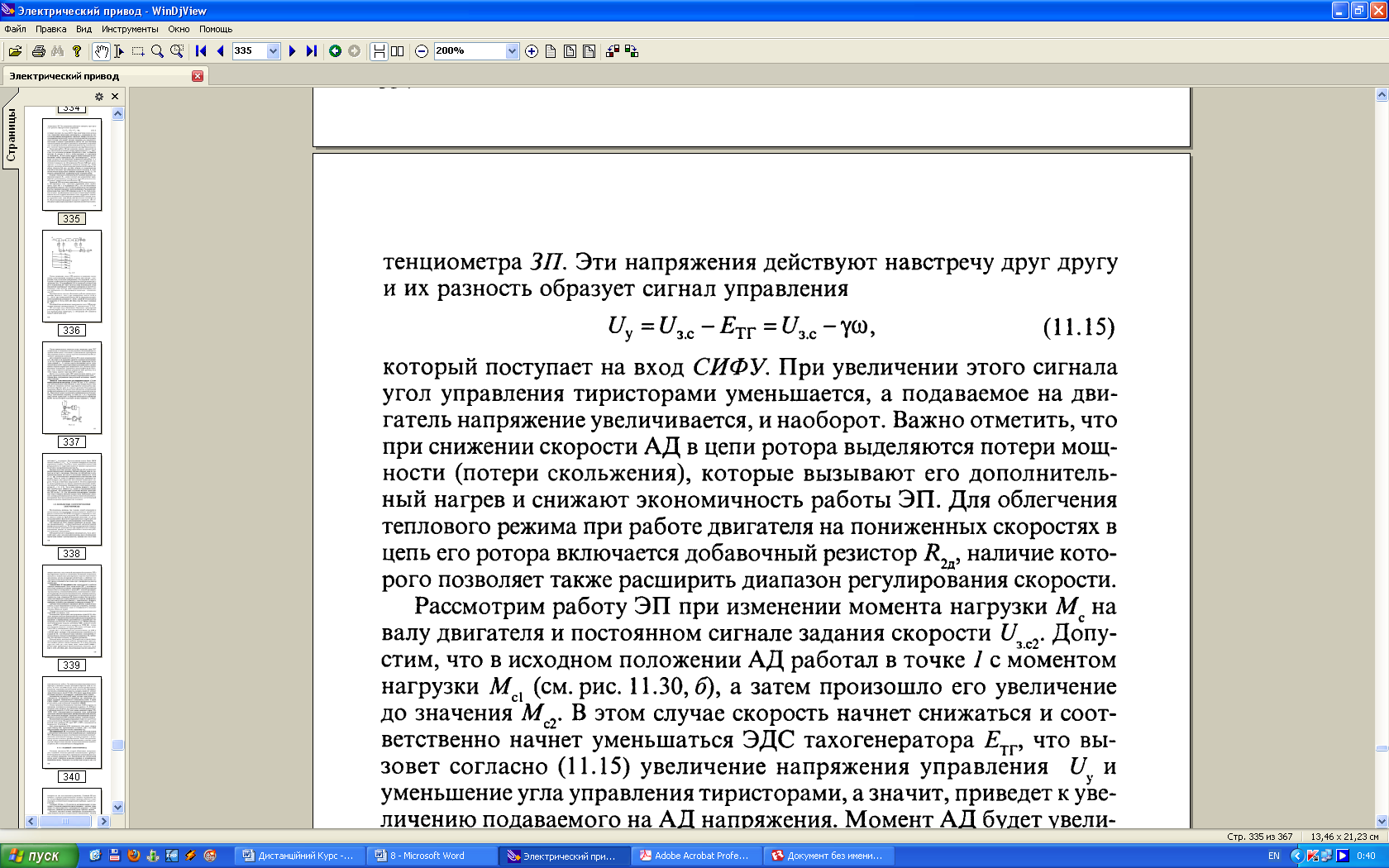Toggle the Страницы side panel tab
This screenshot has width=1389, height=868.
[11, 136]
